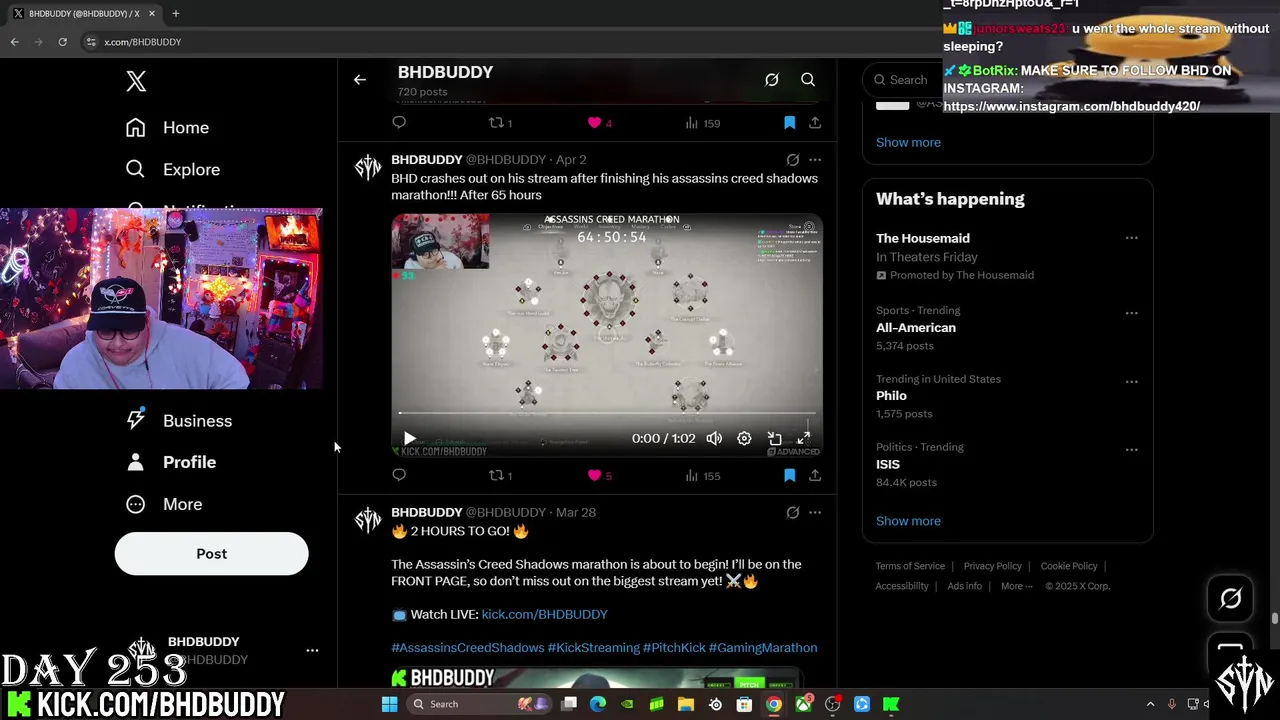The height and width of the screenshot is (720, 1280).
Task: Open Terms of Service link
Action: tap(910, 566)
